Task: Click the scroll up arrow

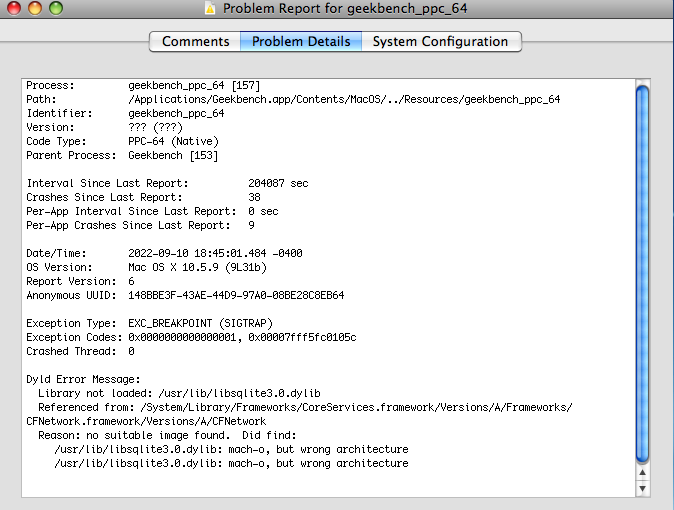Action: 642,473
